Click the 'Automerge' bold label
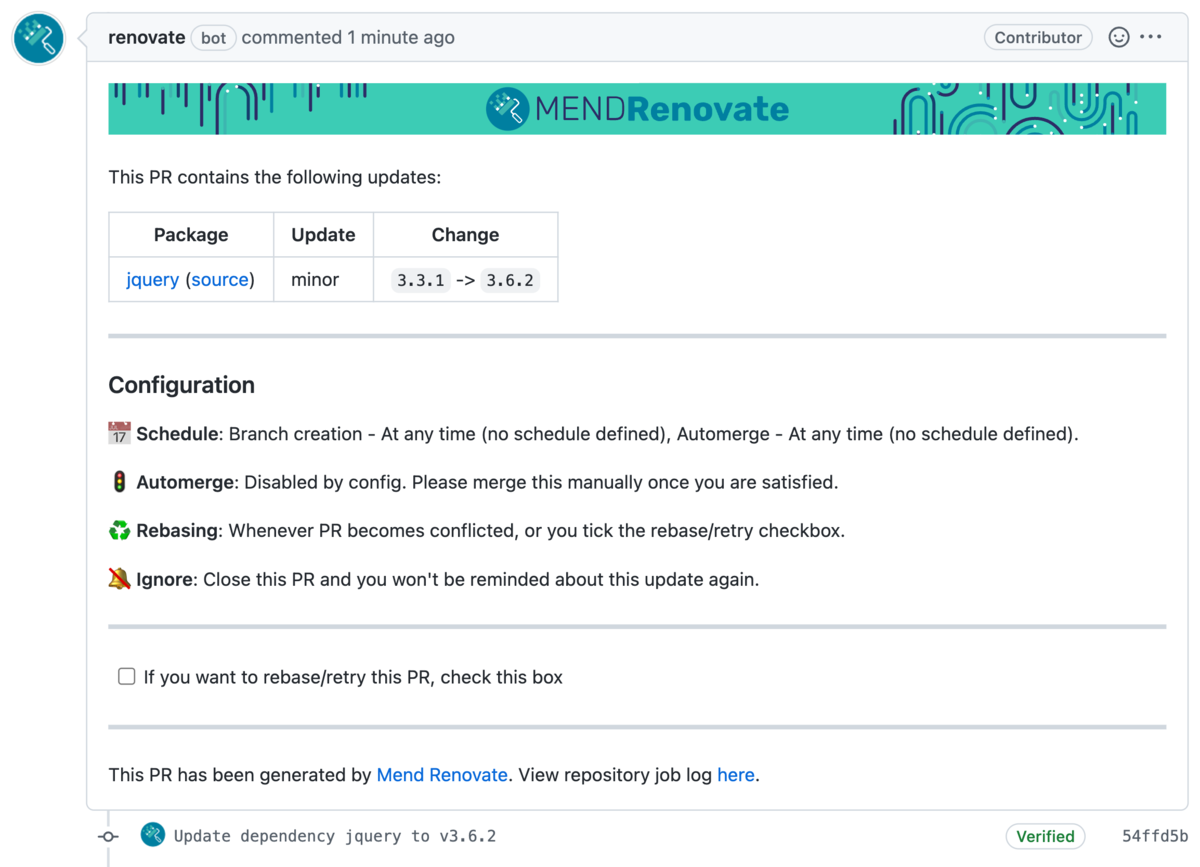The image size is (1200, 867). pyautogui.click(x=185, y=482)
